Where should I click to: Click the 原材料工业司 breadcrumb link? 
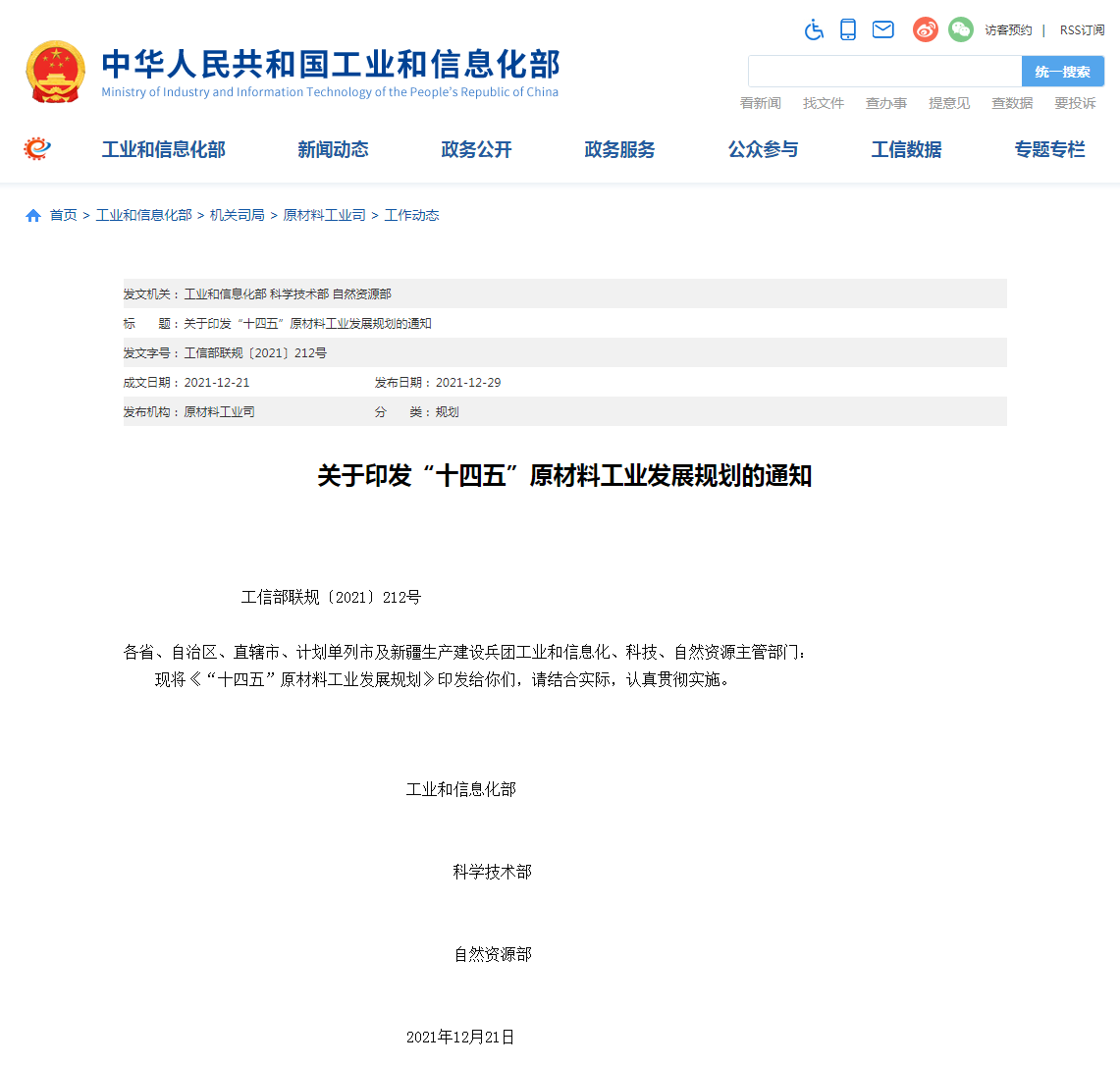click(x=324, y=216)
